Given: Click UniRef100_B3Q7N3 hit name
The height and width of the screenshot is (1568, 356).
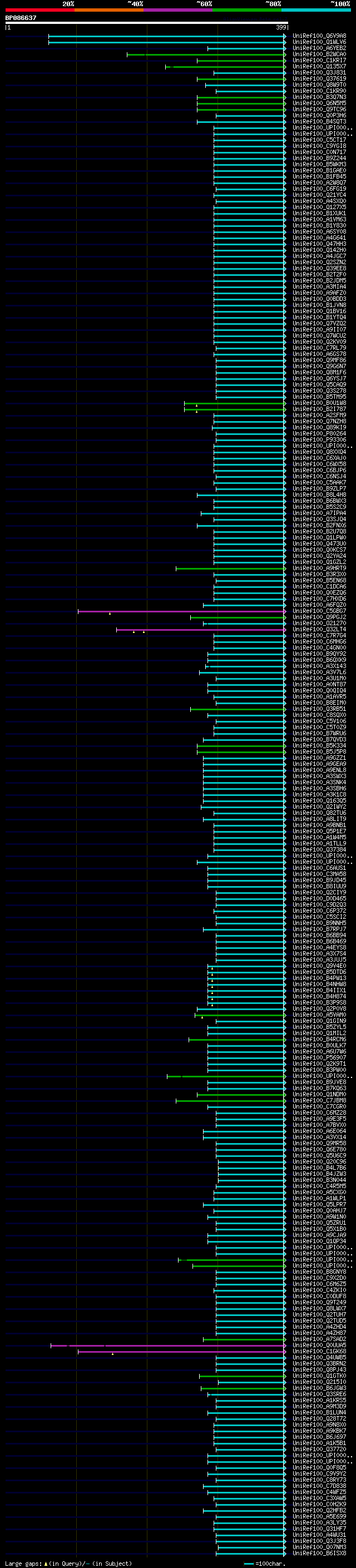Looking at the screenshot, I should (x=319, y=97).
